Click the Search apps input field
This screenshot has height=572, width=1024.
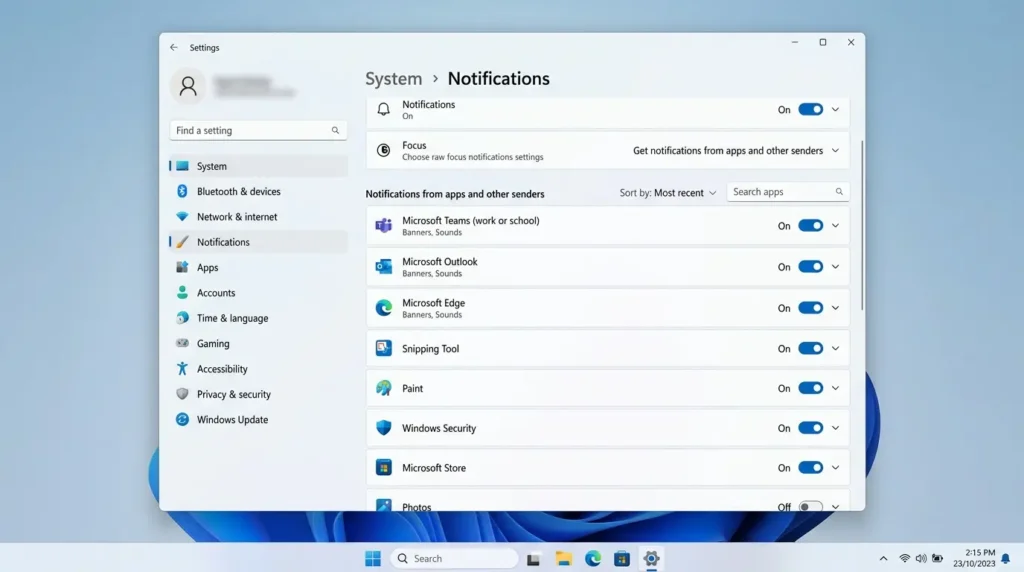click(788, 192)
